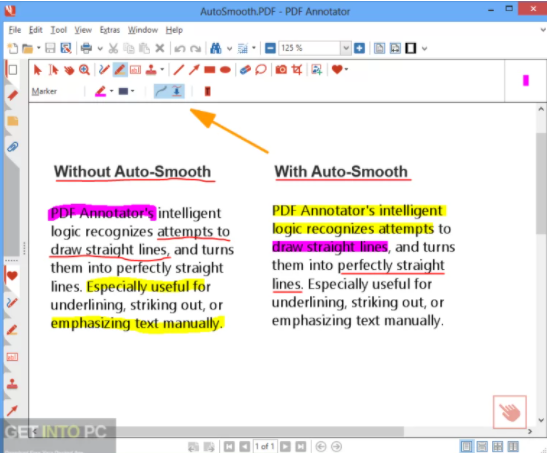The image size is (547, 453).
Task: Expand the marker color dropdown arrow
Action: pos(112,91)
